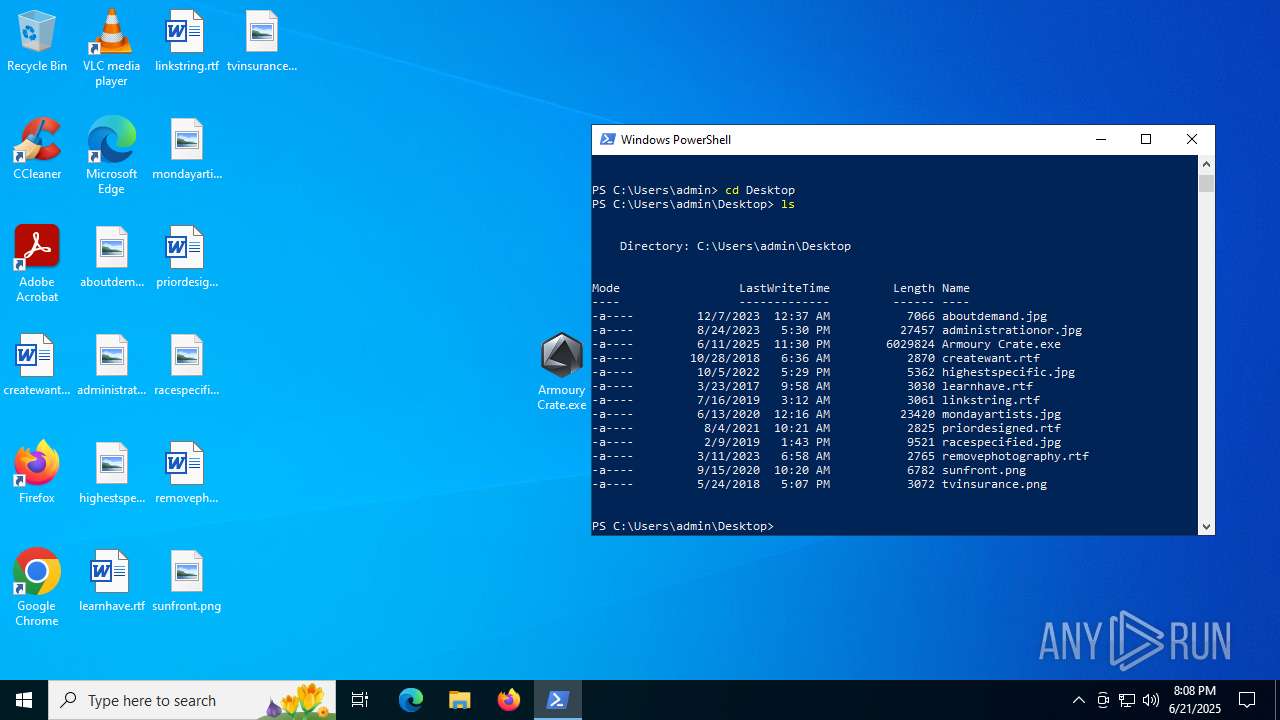Click highestspecific.jpg in the listing

1008,372
